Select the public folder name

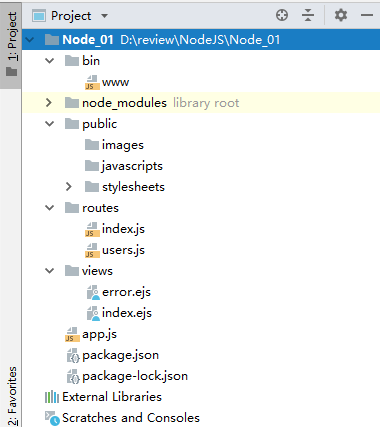[100, 124]
